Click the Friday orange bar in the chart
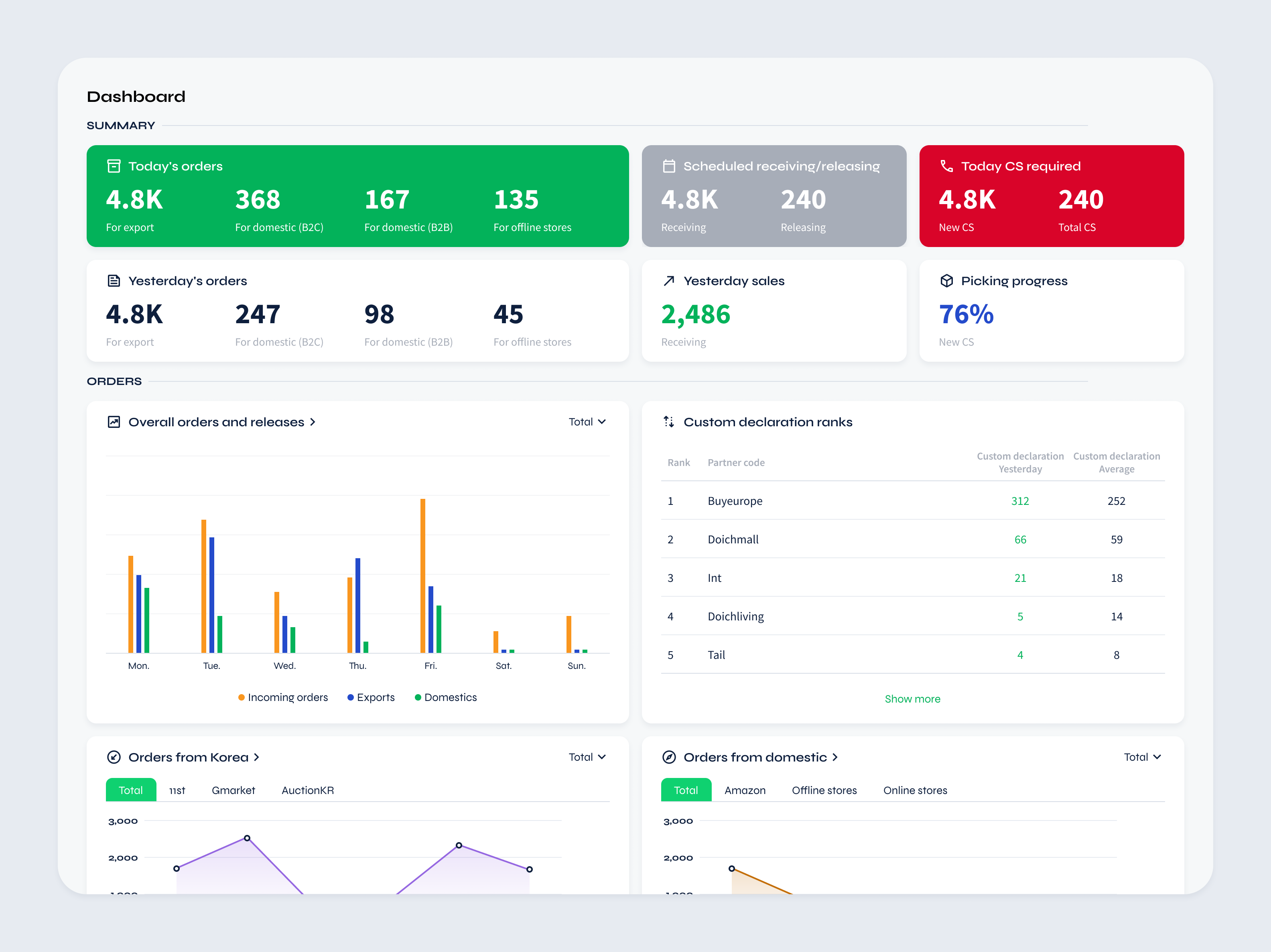Viewport: 1271px width, 952px height. (x=422, y=574)
